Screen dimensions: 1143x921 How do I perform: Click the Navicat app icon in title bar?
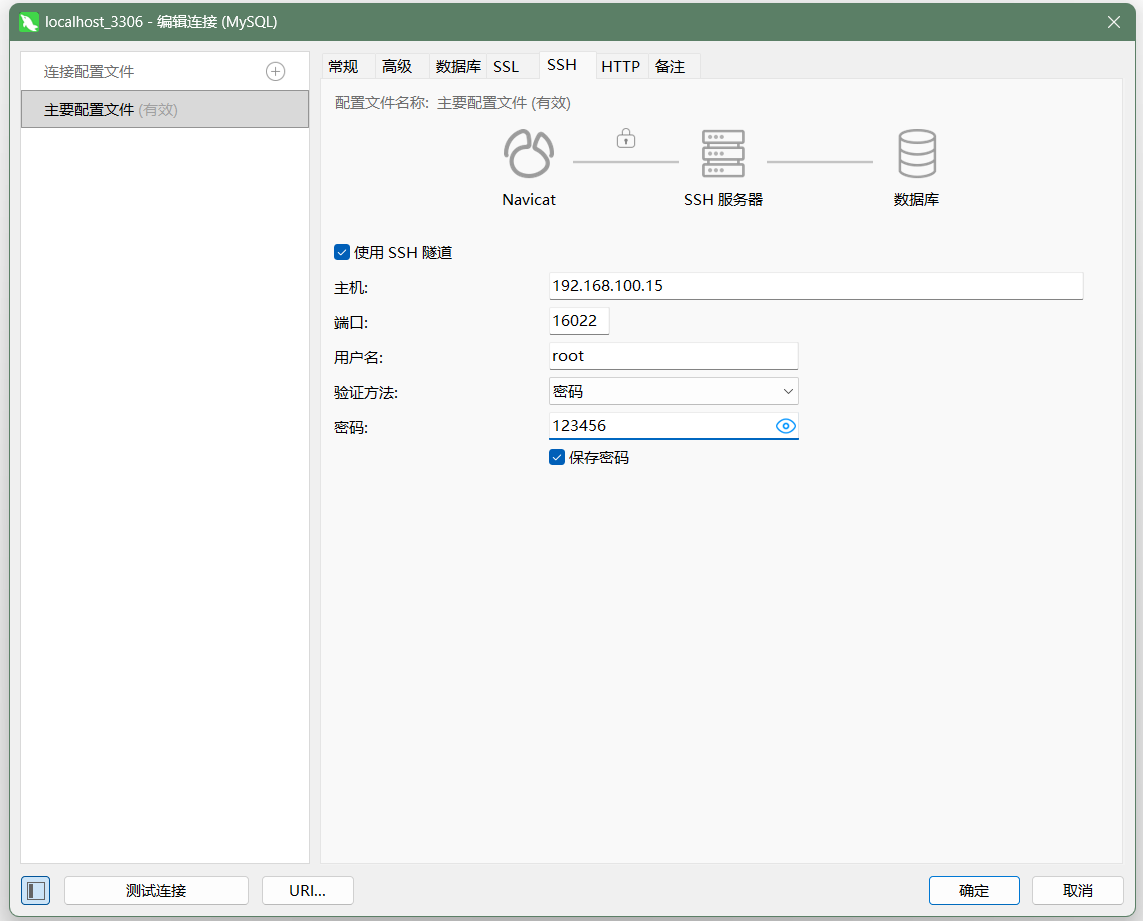pos(29,22)
